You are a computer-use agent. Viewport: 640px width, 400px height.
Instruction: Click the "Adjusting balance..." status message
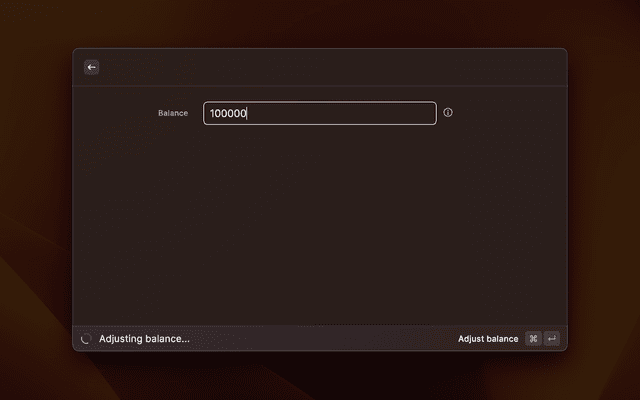(144, 339)
